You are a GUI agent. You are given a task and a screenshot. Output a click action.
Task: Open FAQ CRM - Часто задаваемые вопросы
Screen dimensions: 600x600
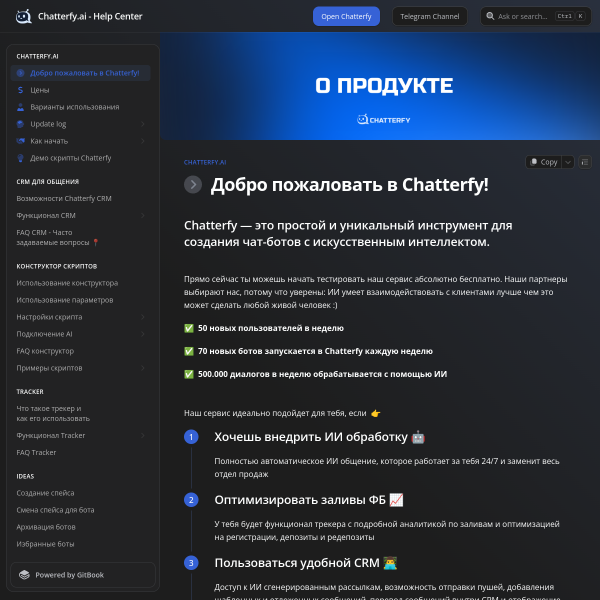coord(80,237)
